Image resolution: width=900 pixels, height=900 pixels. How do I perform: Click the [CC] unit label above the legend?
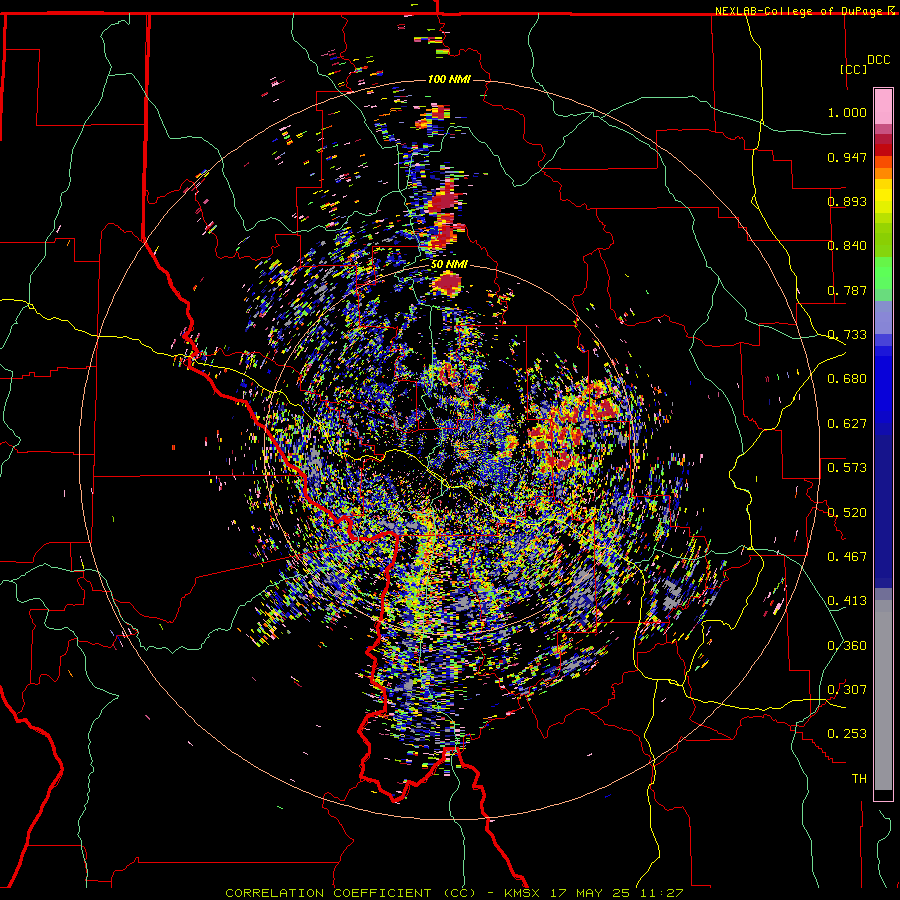[x=854, y=69]
